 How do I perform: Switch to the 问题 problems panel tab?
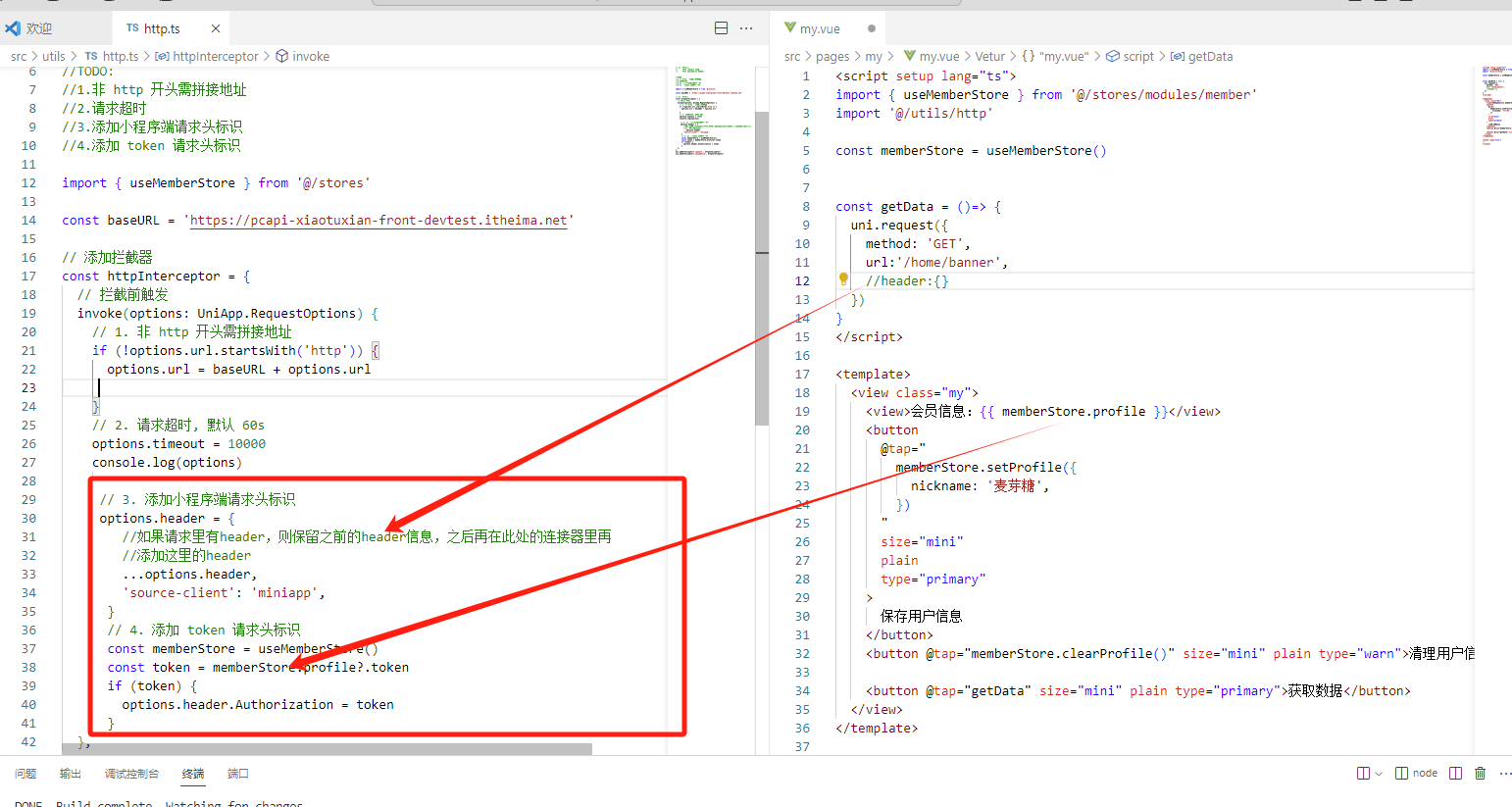(x=25, y=774)
